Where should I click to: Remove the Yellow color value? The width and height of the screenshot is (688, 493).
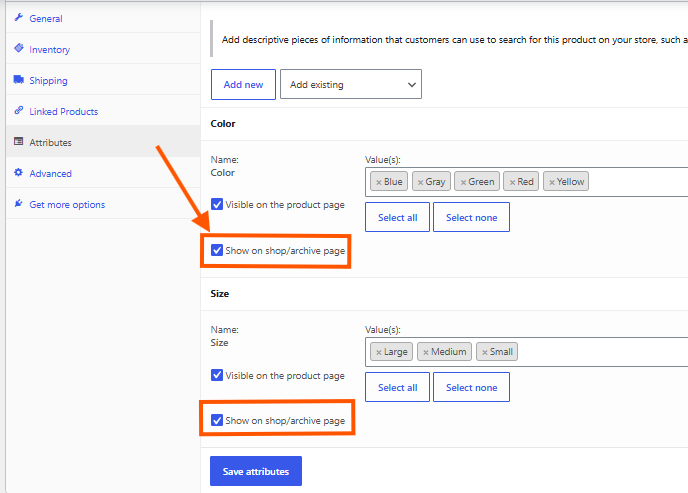552,182
